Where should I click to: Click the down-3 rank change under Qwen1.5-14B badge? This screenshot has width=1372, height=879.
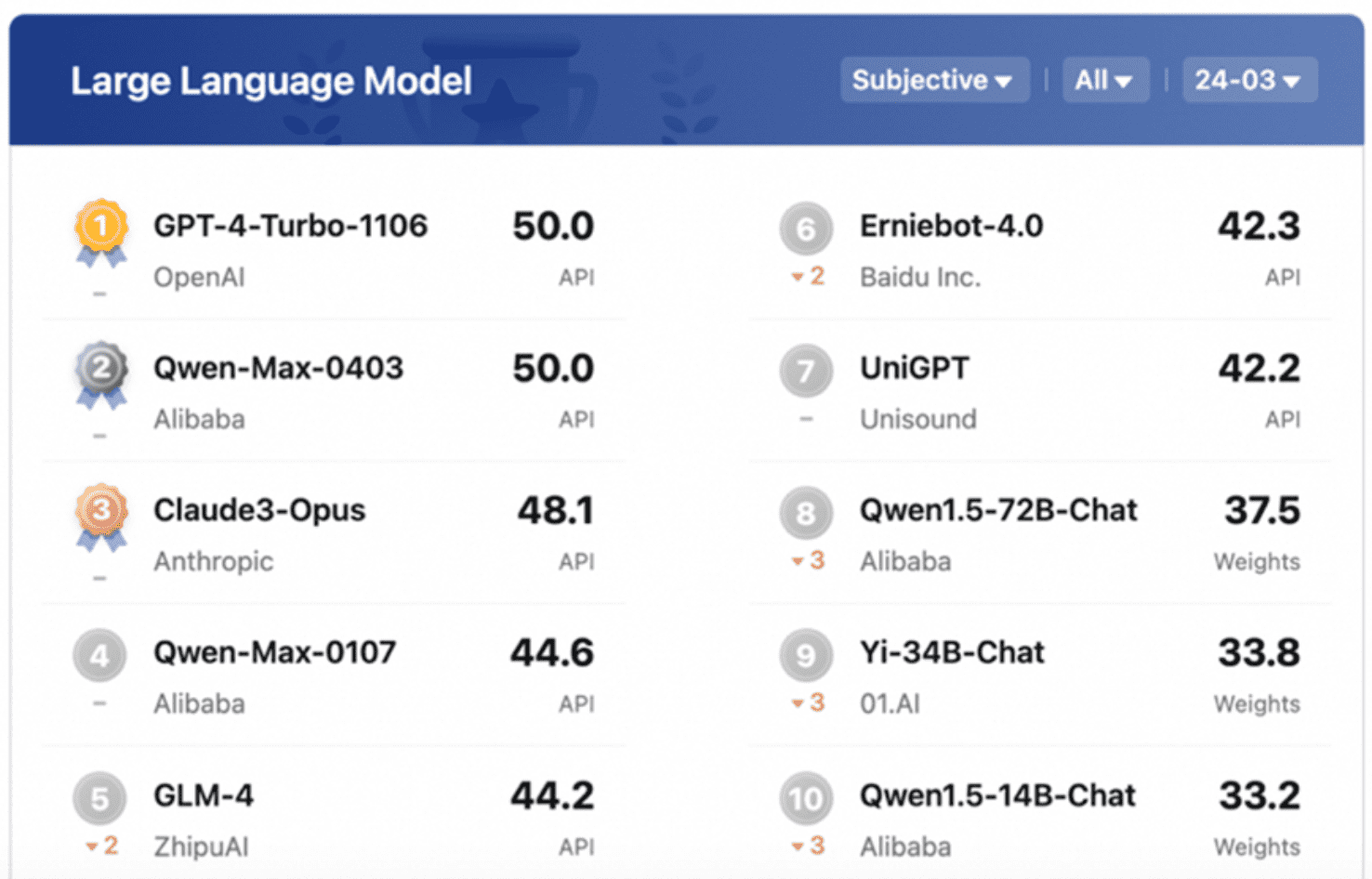[808, 846]
